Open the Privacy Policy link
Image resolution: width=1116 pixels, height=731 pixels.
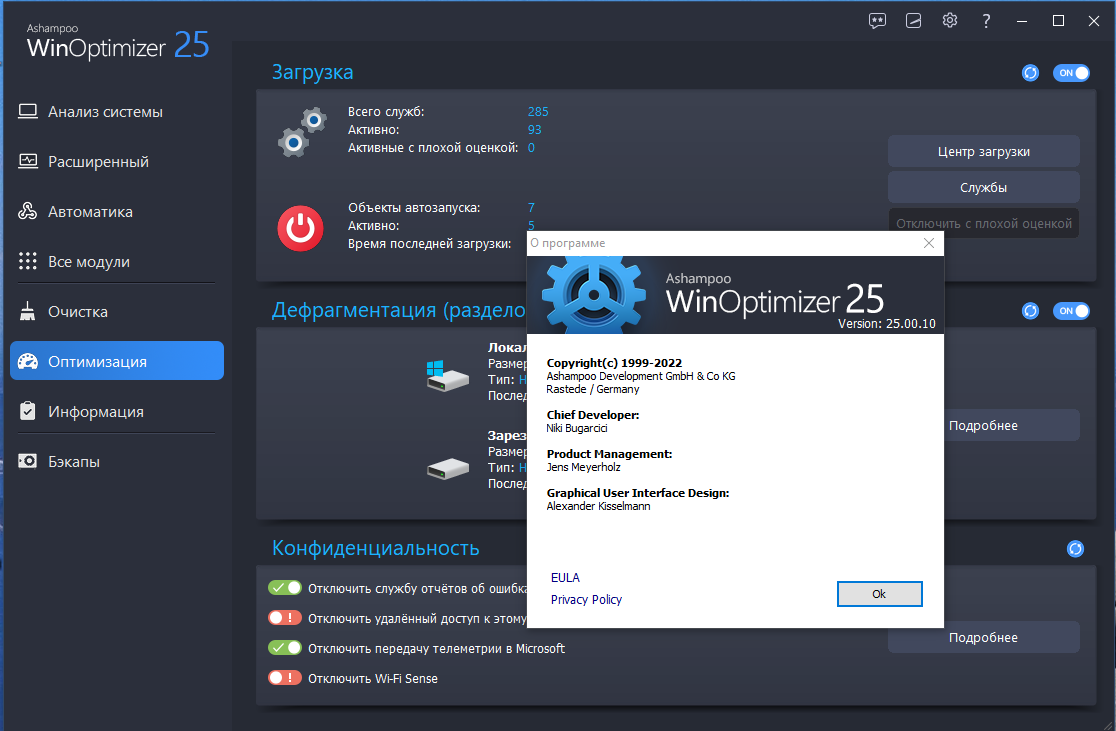click(586, 599)
